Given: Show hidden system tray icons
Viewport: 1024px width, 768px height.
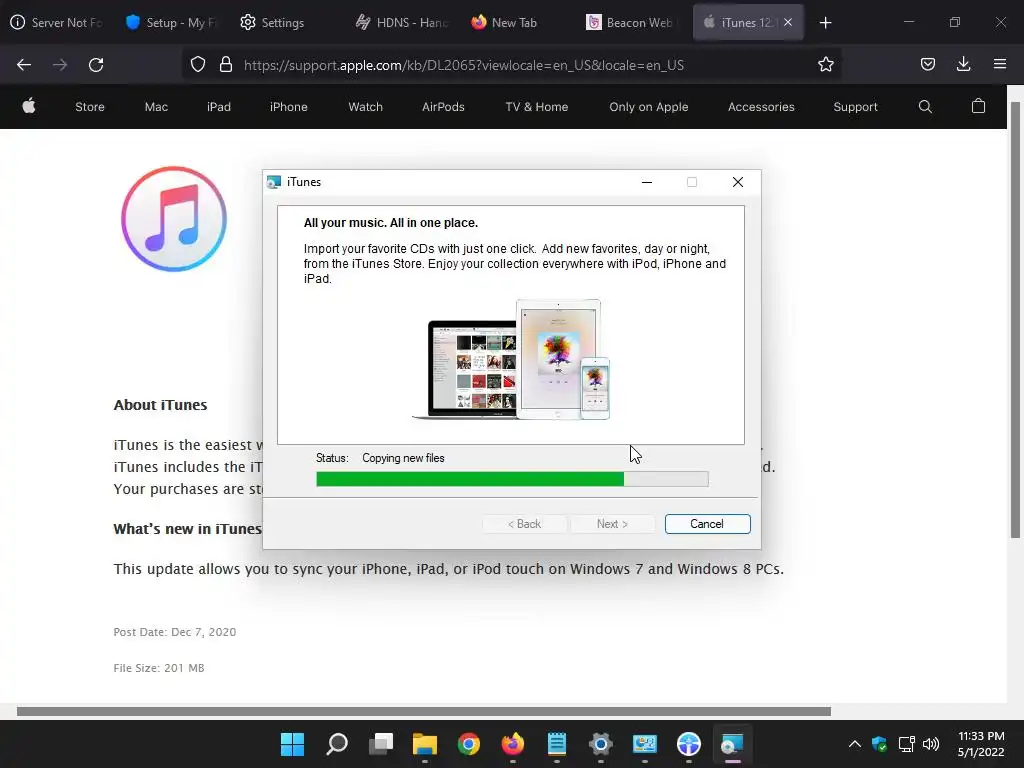Looking at the screenshot, I should 854,744.
